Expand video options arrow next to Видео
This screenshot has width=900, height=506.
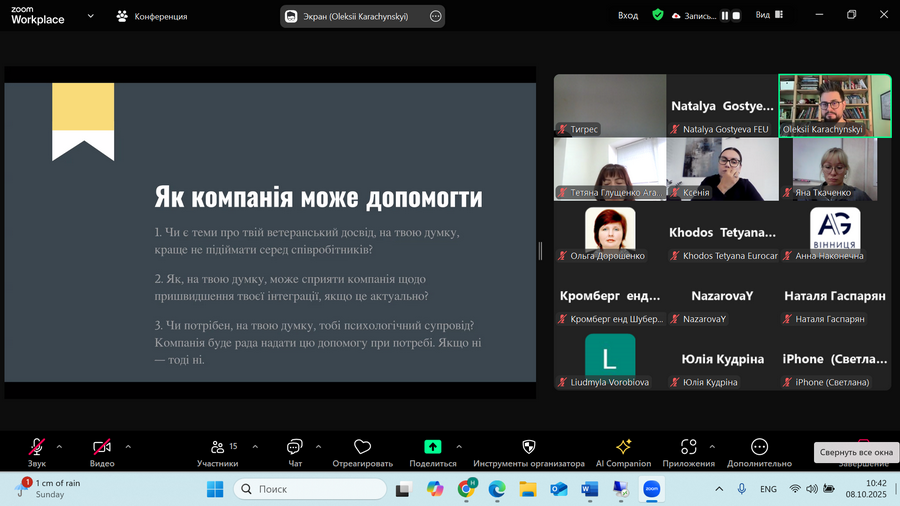coord(128,447)
